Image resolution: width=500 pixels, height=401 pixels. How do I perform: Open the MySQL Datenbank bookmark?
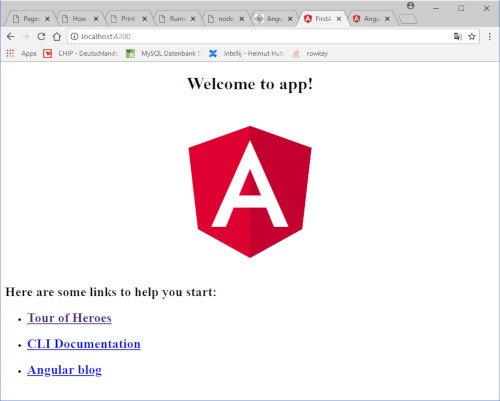point(163,53)
